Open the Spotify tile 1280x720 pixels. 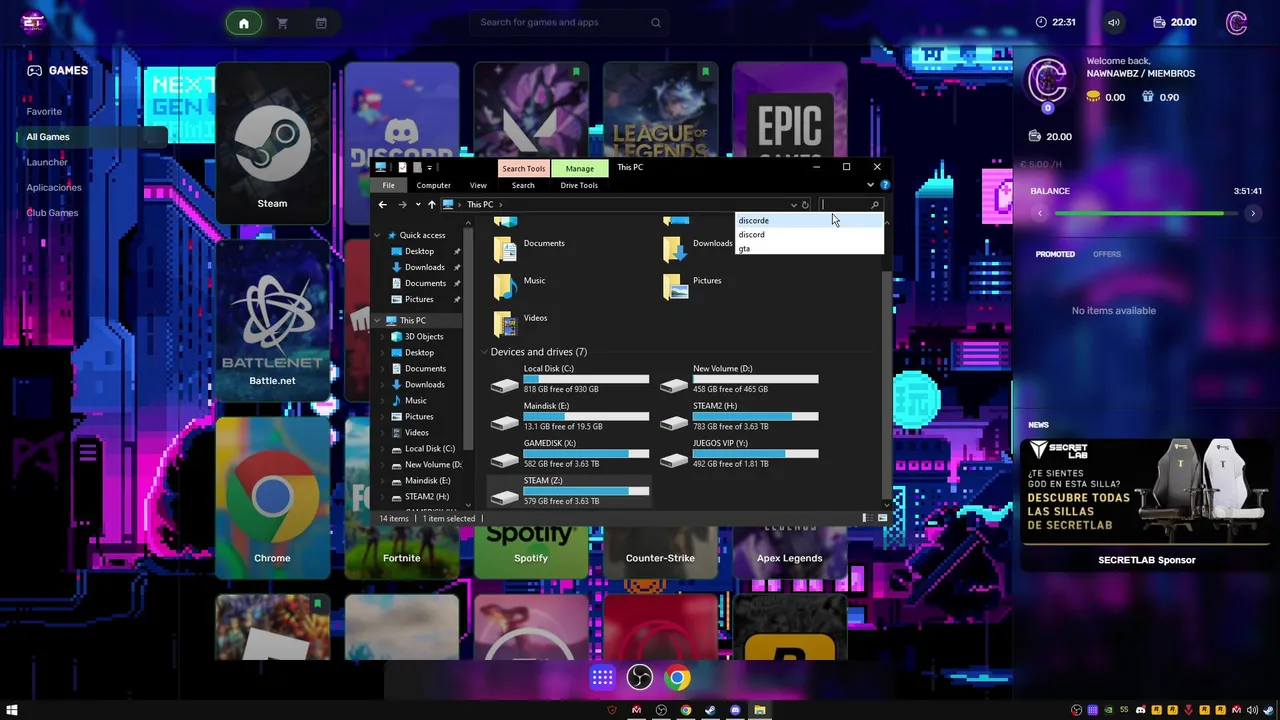(x=531, y=552)
